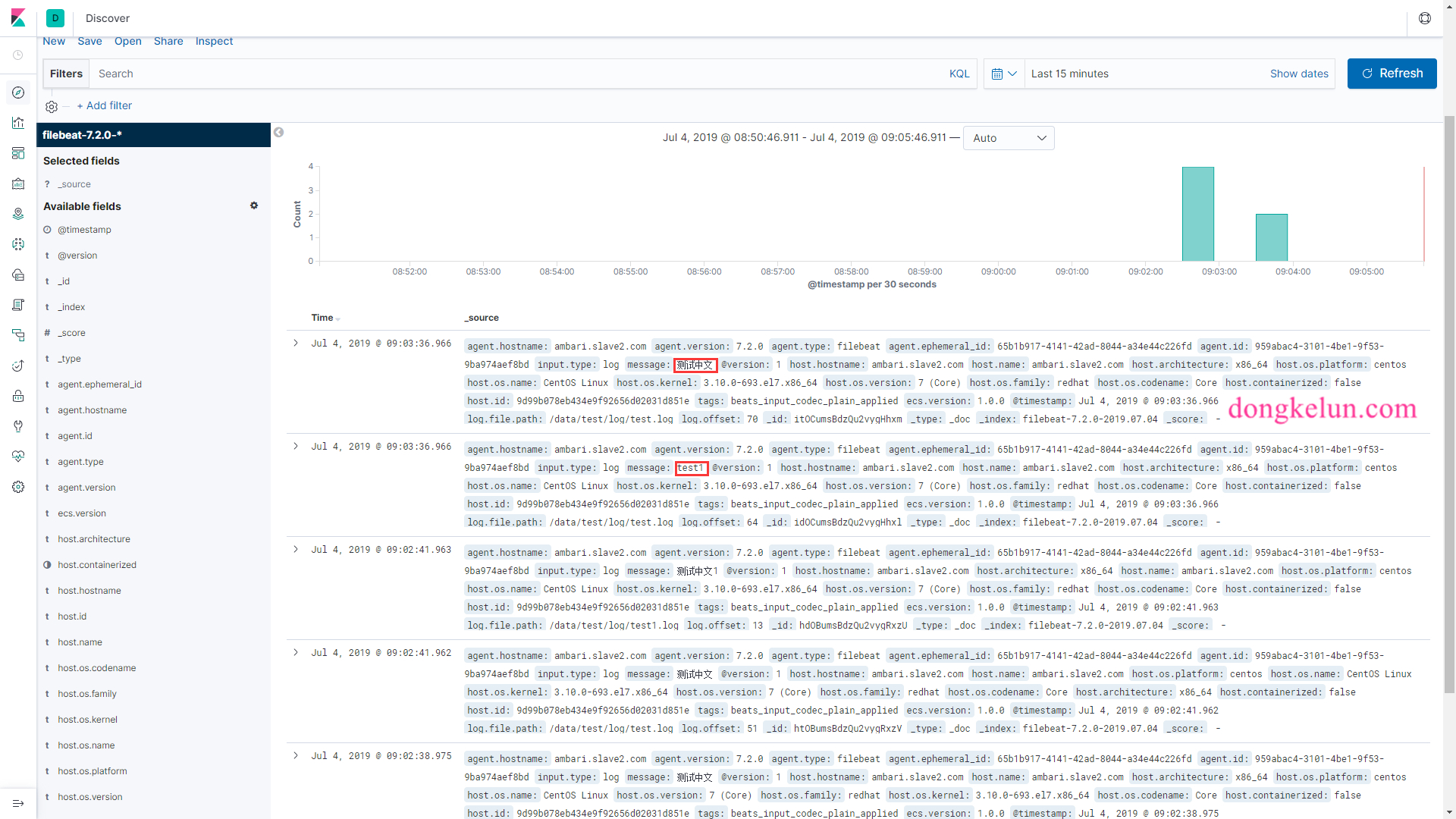Select the _id field
The image size is (1456, 819).
point(64,281)
